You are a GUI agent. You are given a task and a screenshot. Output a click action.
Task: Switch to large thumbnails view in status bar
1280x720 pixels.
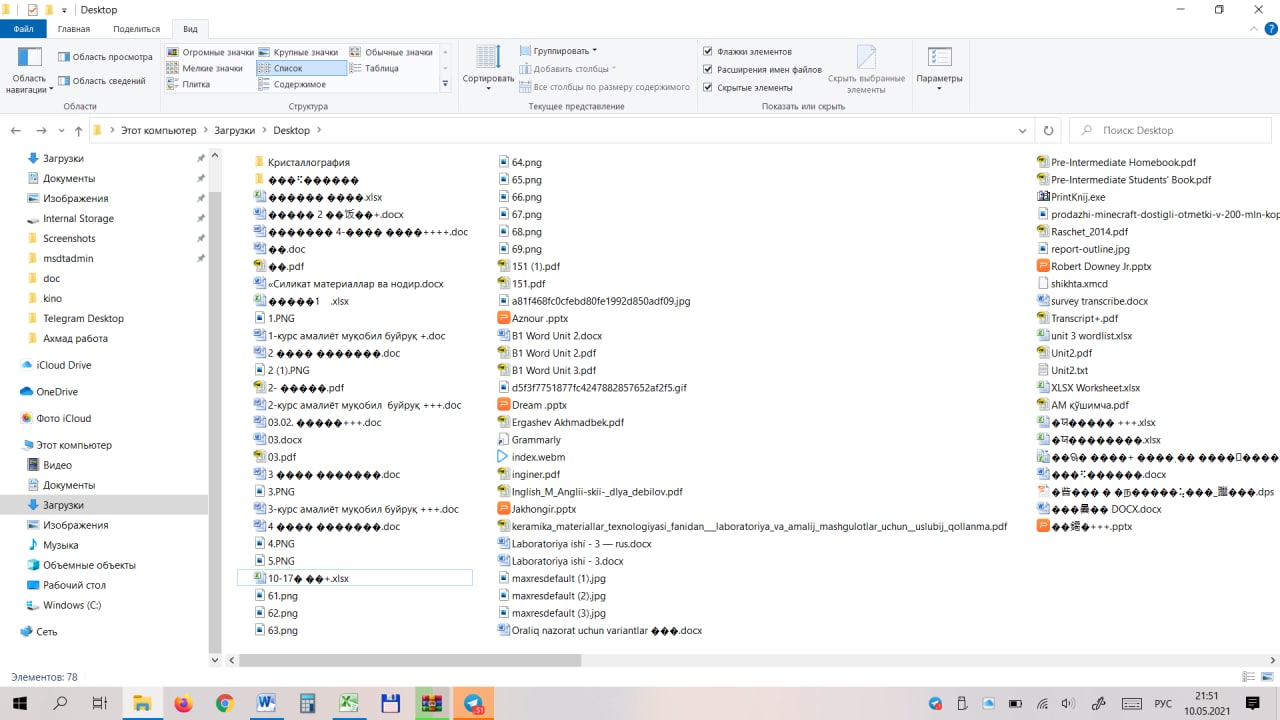(1267, 677)
